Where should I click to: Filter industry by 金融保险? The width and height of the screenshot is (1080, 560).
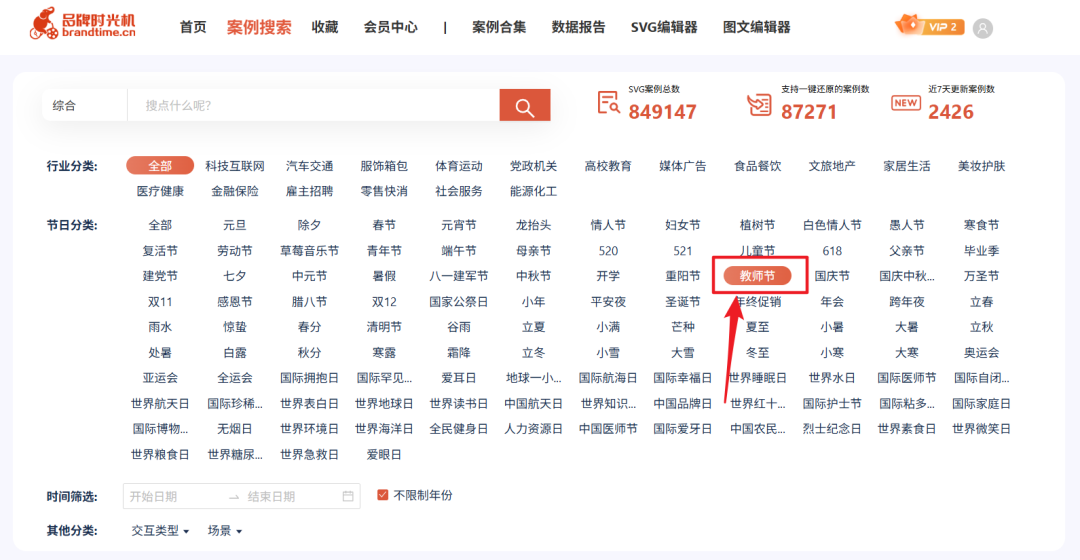coord(235,191)
